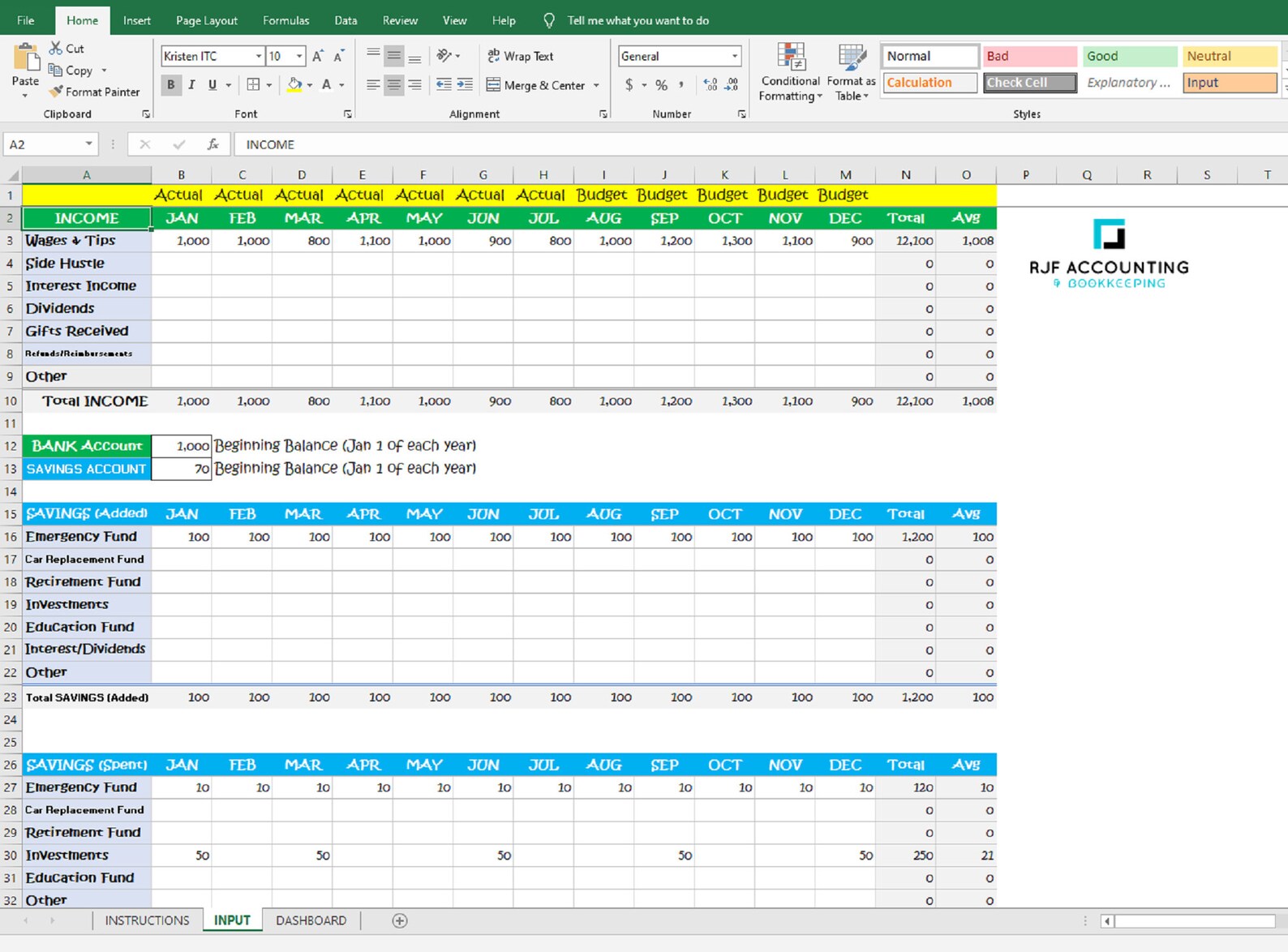Decrease decimal places
Screen dimensions: 1288x952
point(732,84)
